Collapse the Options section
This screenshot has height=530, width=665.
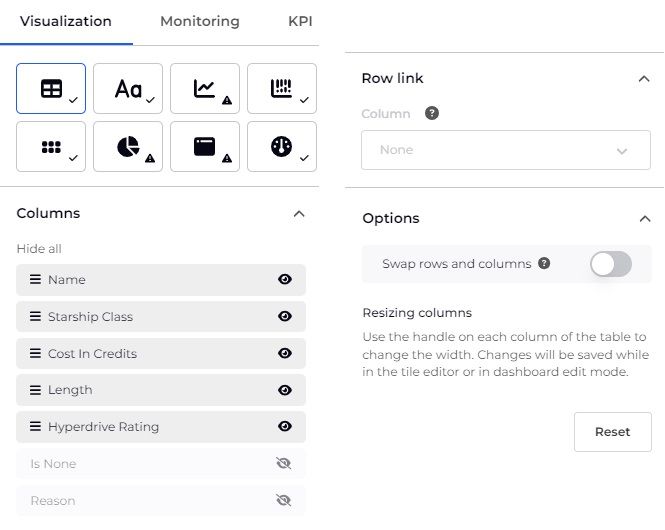click(x=645, y=219)
